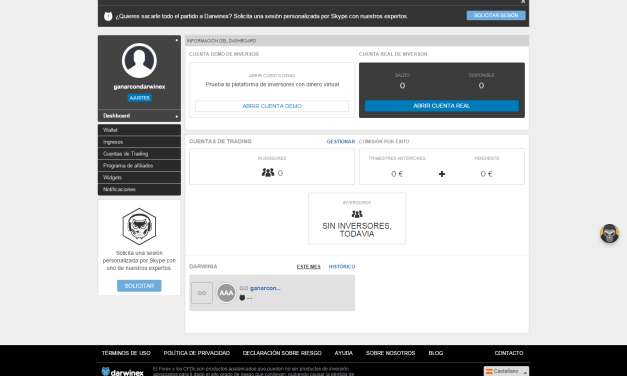Click the DISPONIBLE value

[481, 86]
